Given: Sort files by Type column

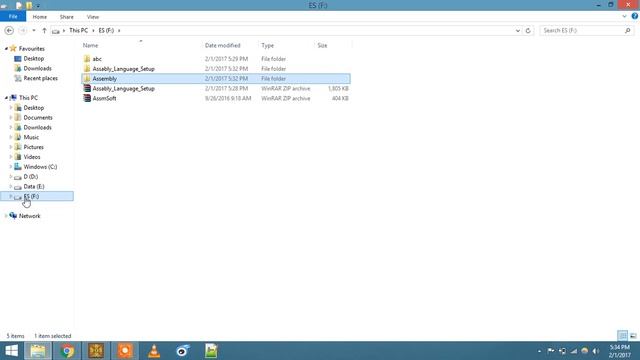Looking at the screenshot, I should pos(268,45).
